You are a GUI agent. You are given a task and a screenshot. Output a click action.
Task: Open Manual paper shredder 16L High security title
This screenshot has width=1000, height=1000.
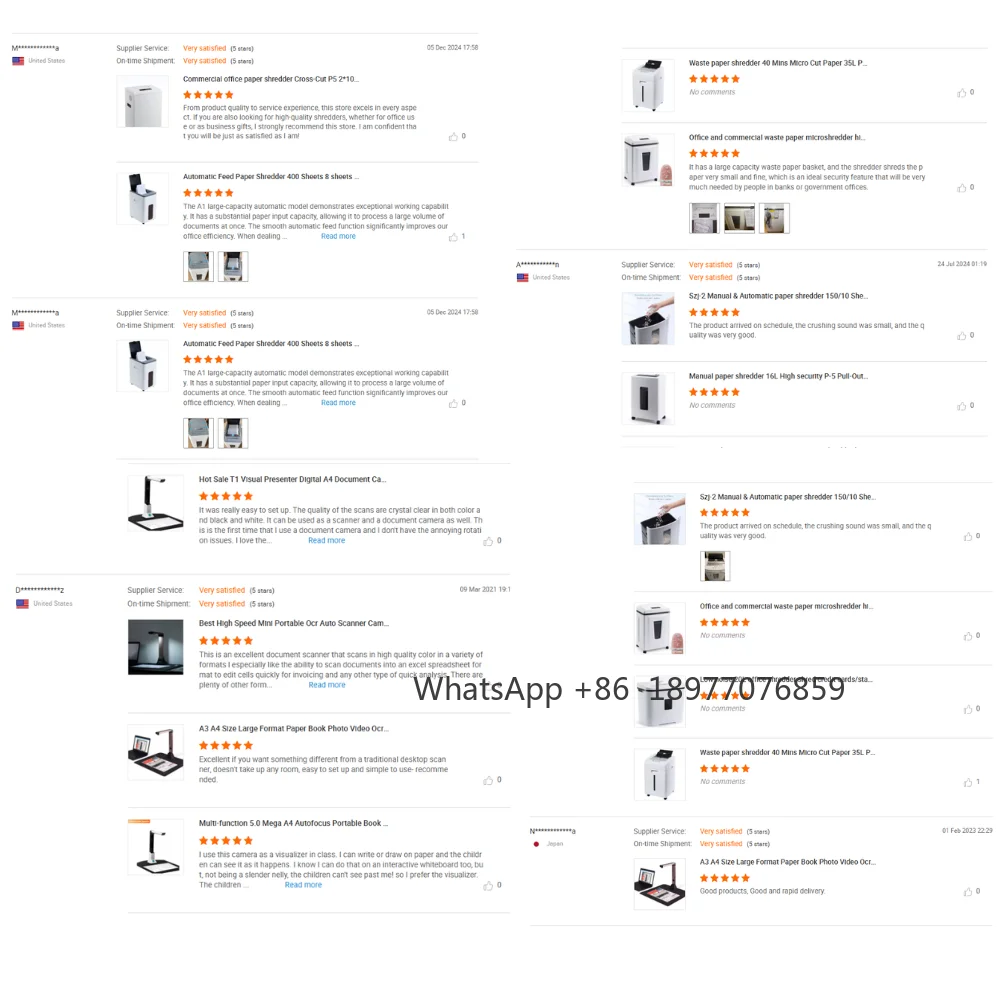[x=778, y=376]
